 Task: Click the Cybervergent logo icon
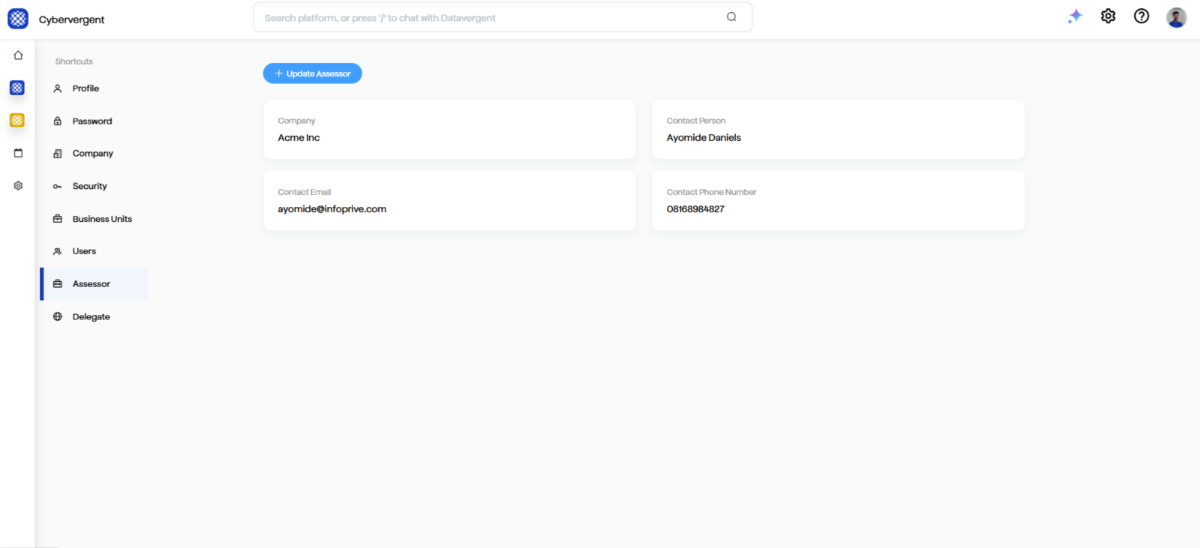(18, 18)
